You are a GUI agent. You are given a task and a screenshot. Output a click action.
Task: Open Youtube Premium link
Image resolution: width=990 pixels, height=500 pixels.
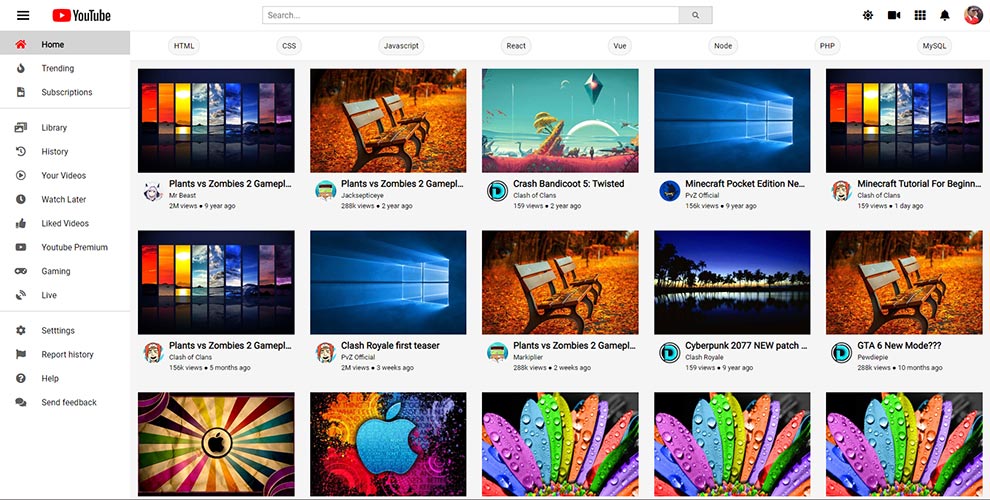(65, 247)
